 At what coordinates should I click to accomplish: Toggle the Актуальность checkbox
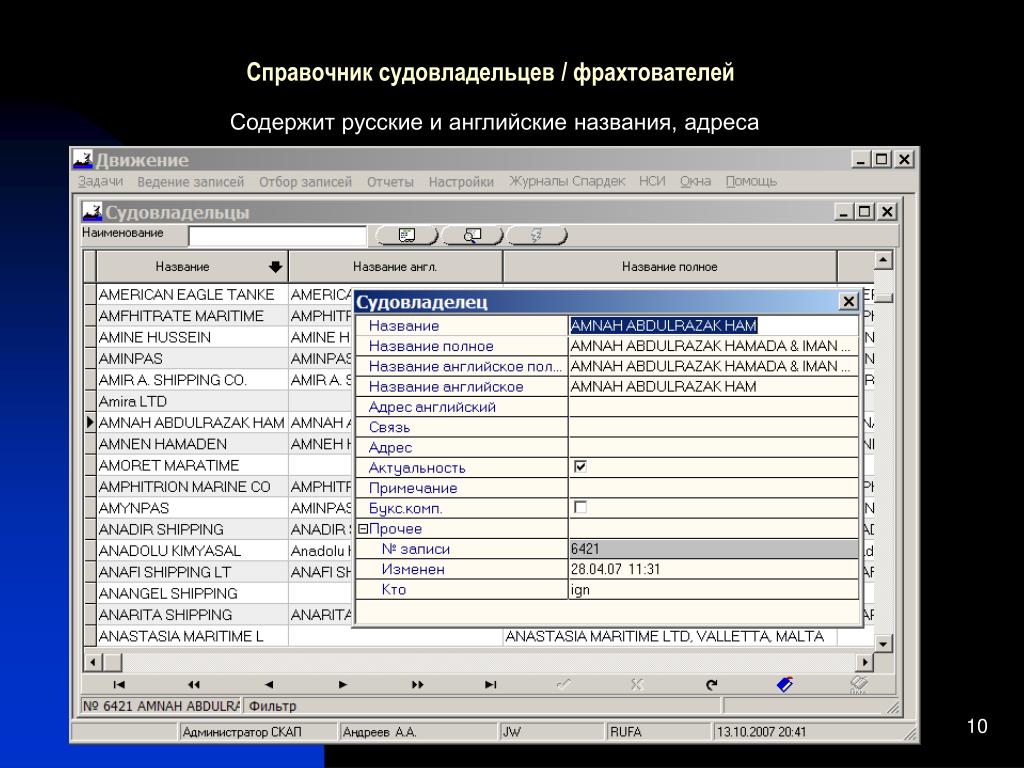(580, 466)
